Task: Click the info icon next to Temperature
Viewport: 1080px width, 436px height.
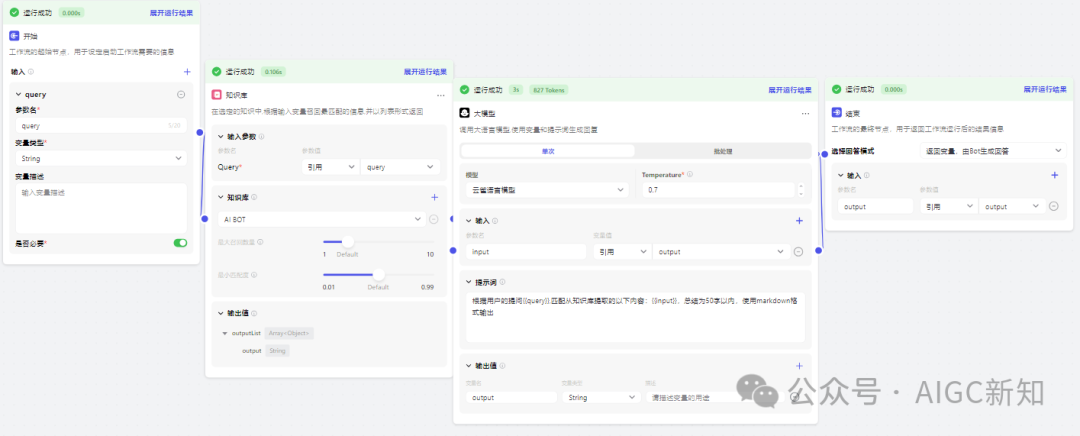Action: [690, 174]
